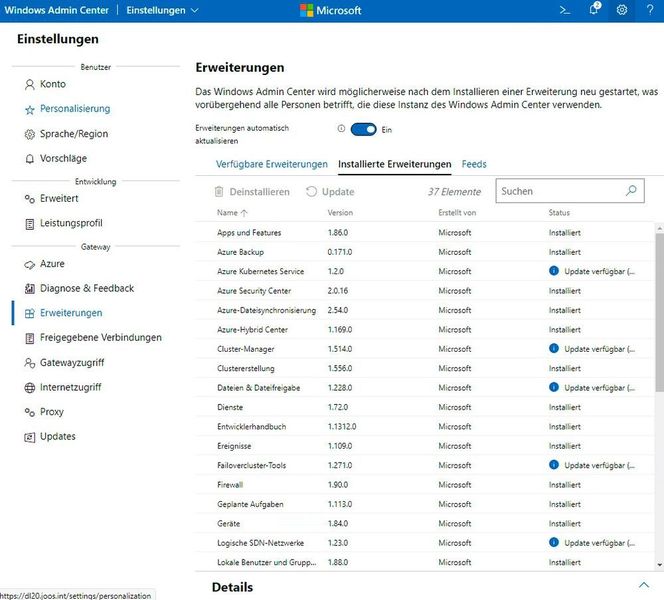Sort the list by Status column

click(x=559, y=213)
